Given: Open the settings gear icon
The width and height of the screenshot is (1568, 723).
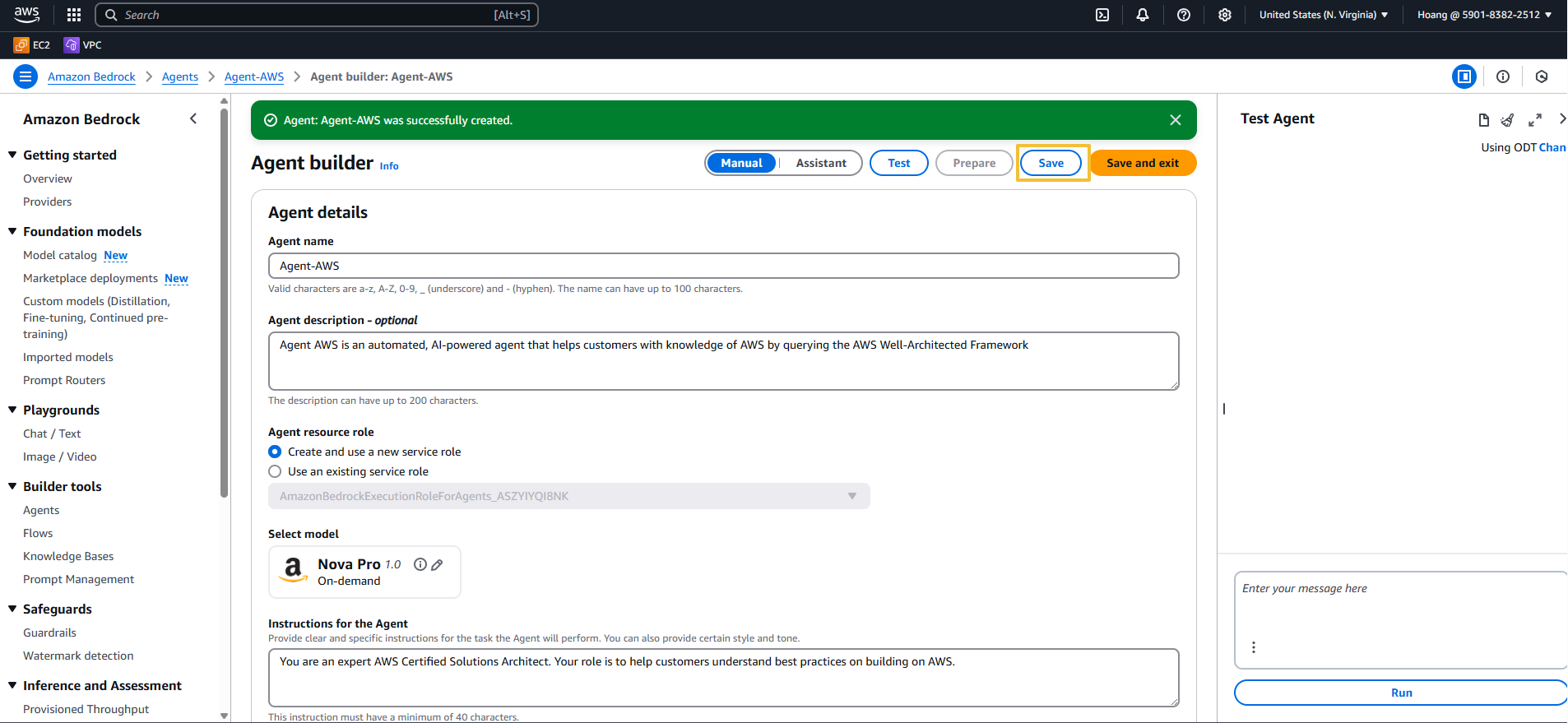Looking at the screenshot, I should point(1225,15).
